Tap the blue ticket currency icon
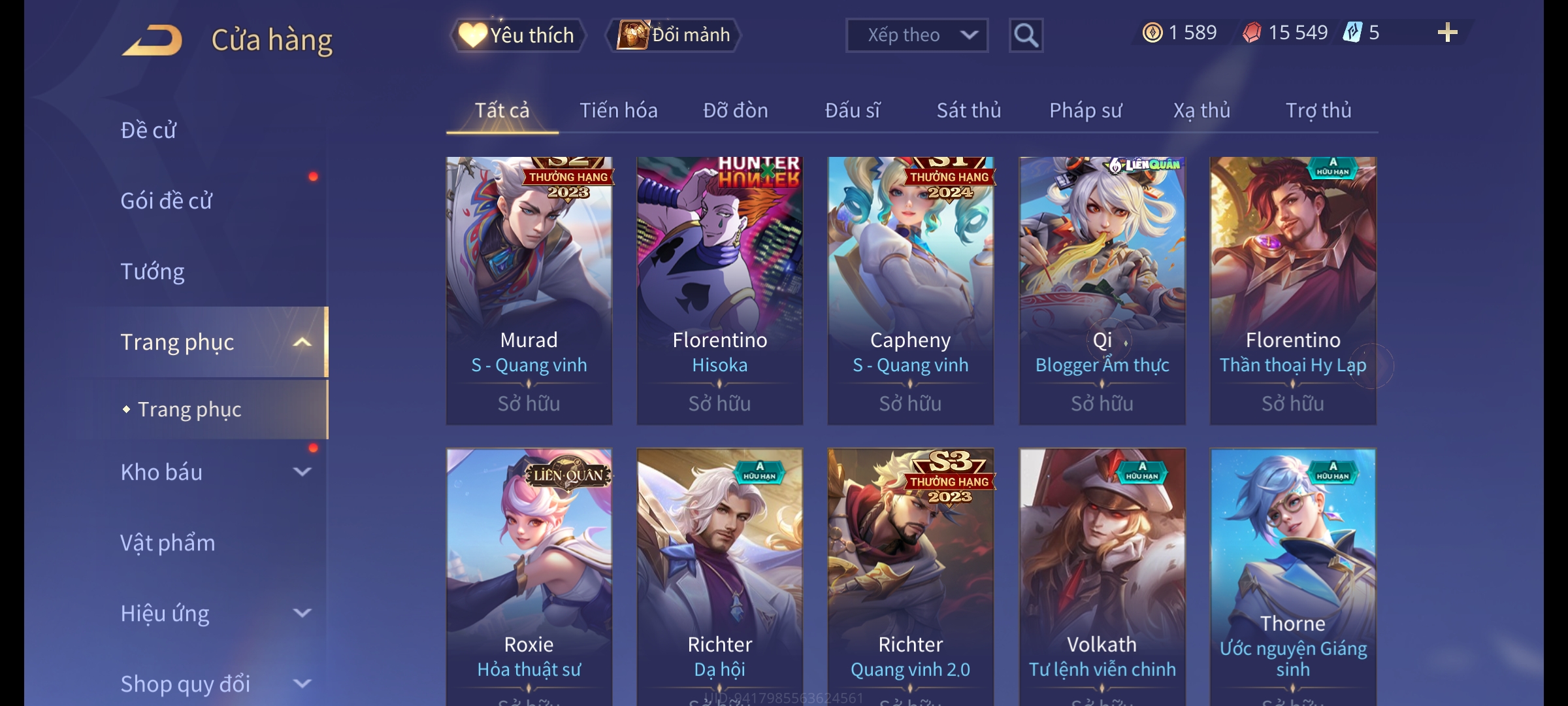The width and height of the screenshot is (1568, 706). point(1352,33)
